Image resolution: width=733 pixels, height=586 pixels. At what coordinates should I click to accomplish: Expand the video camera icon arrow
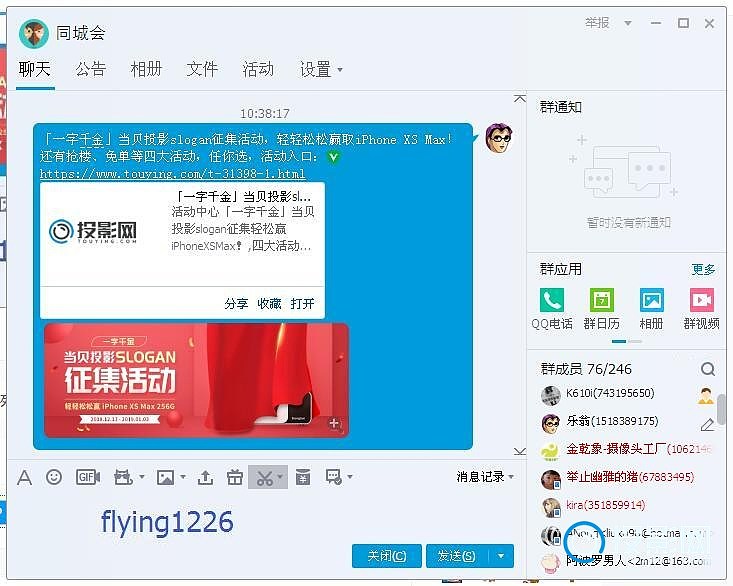(x=141, y=477)
